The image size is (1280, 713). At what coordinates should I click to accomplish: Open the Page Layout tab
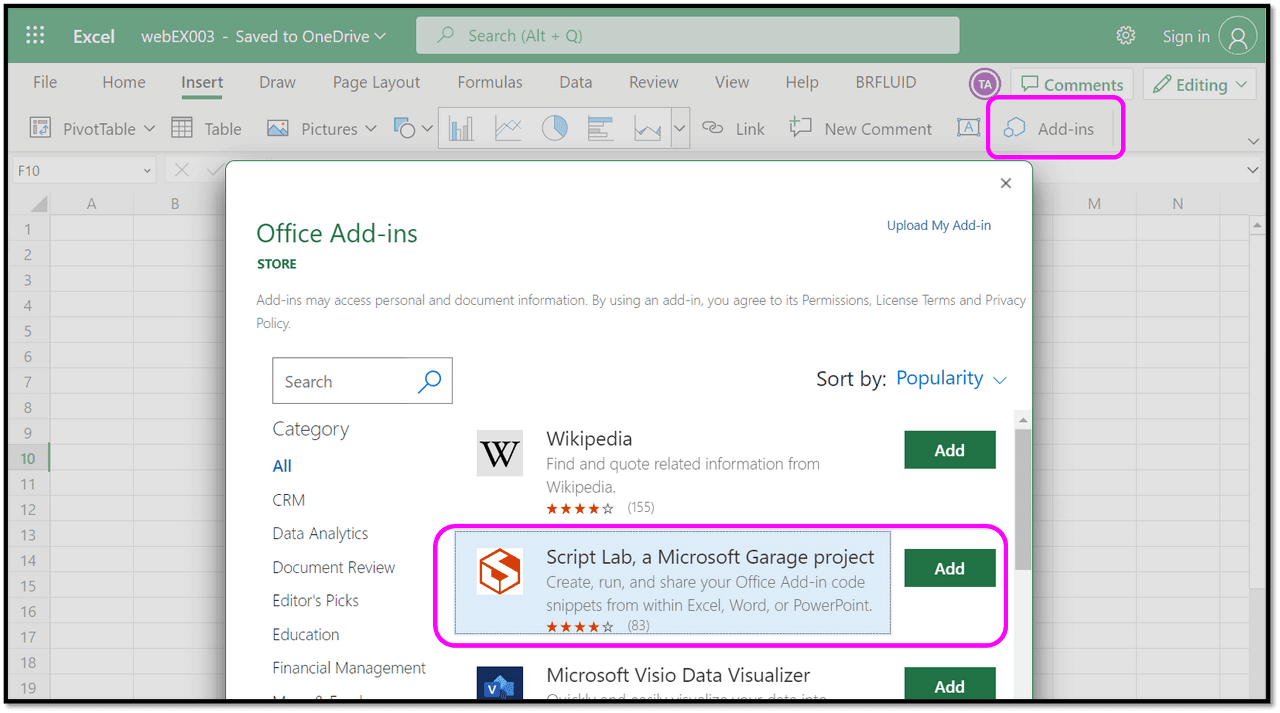376,82
